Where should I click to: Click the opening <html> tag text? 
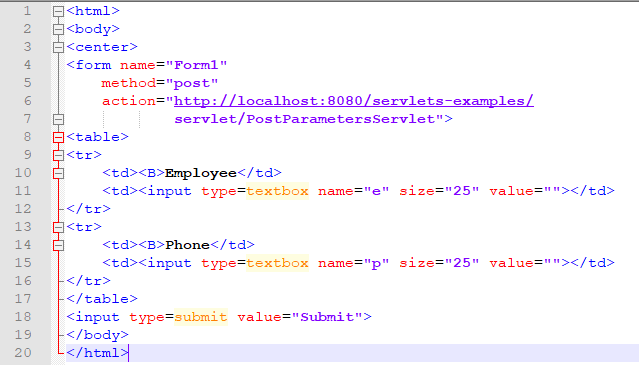[x=93, y=11]
